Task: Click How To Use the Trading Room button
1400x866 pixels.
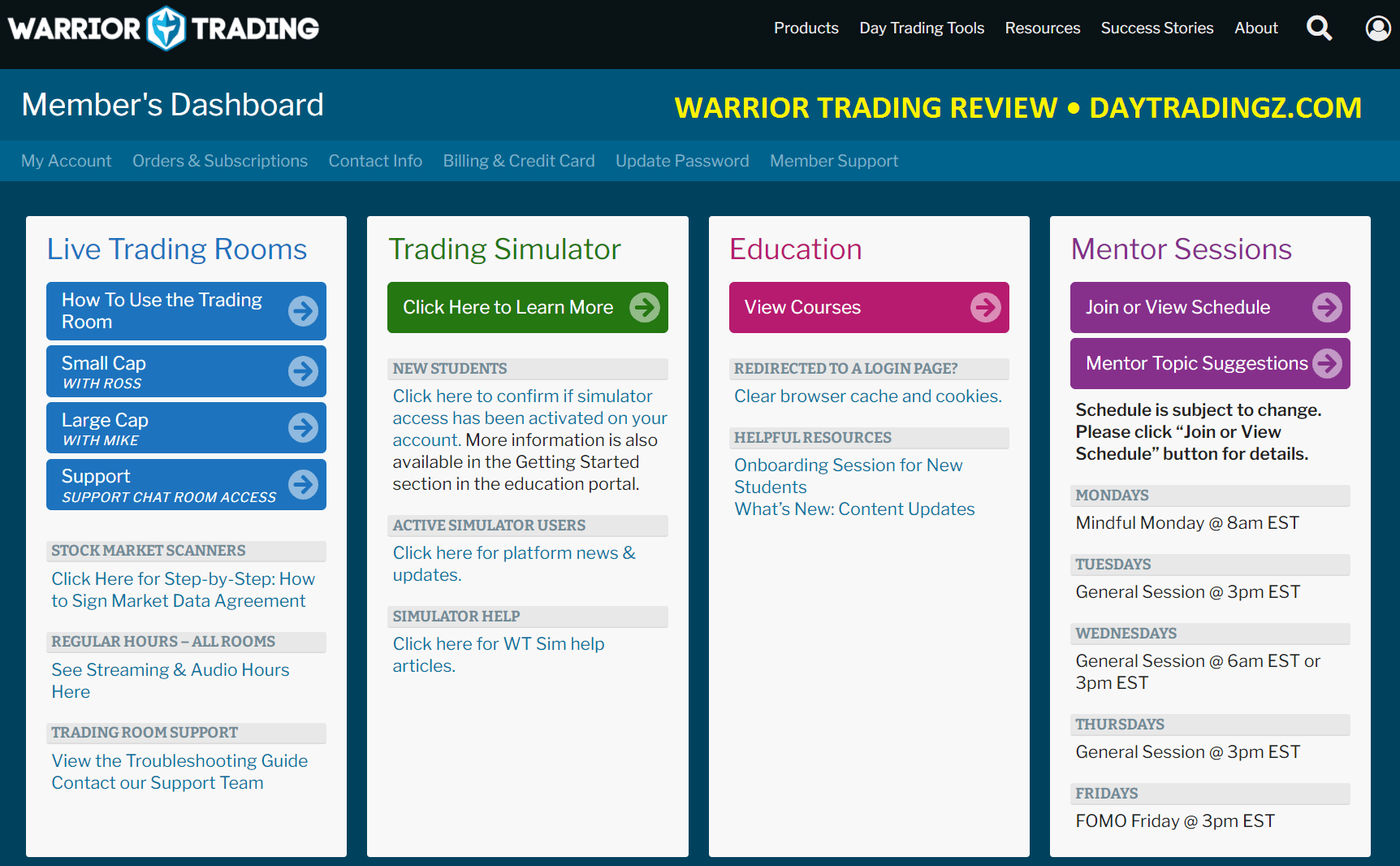Action: [186, 310]
